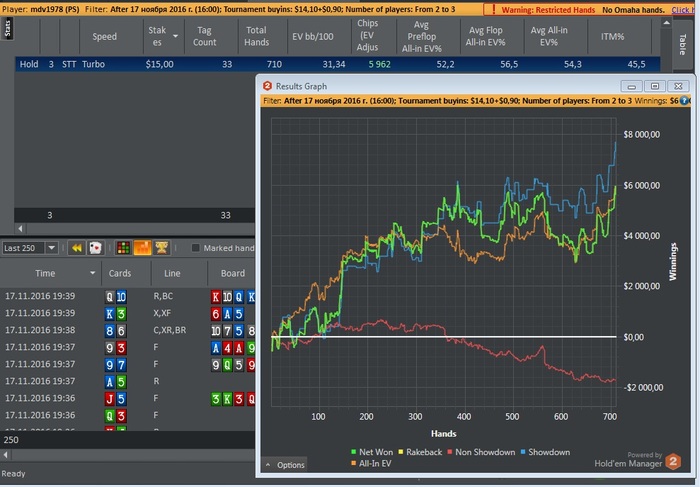Click the J 5 hole cards in hand list

click(x=116, y=399)
